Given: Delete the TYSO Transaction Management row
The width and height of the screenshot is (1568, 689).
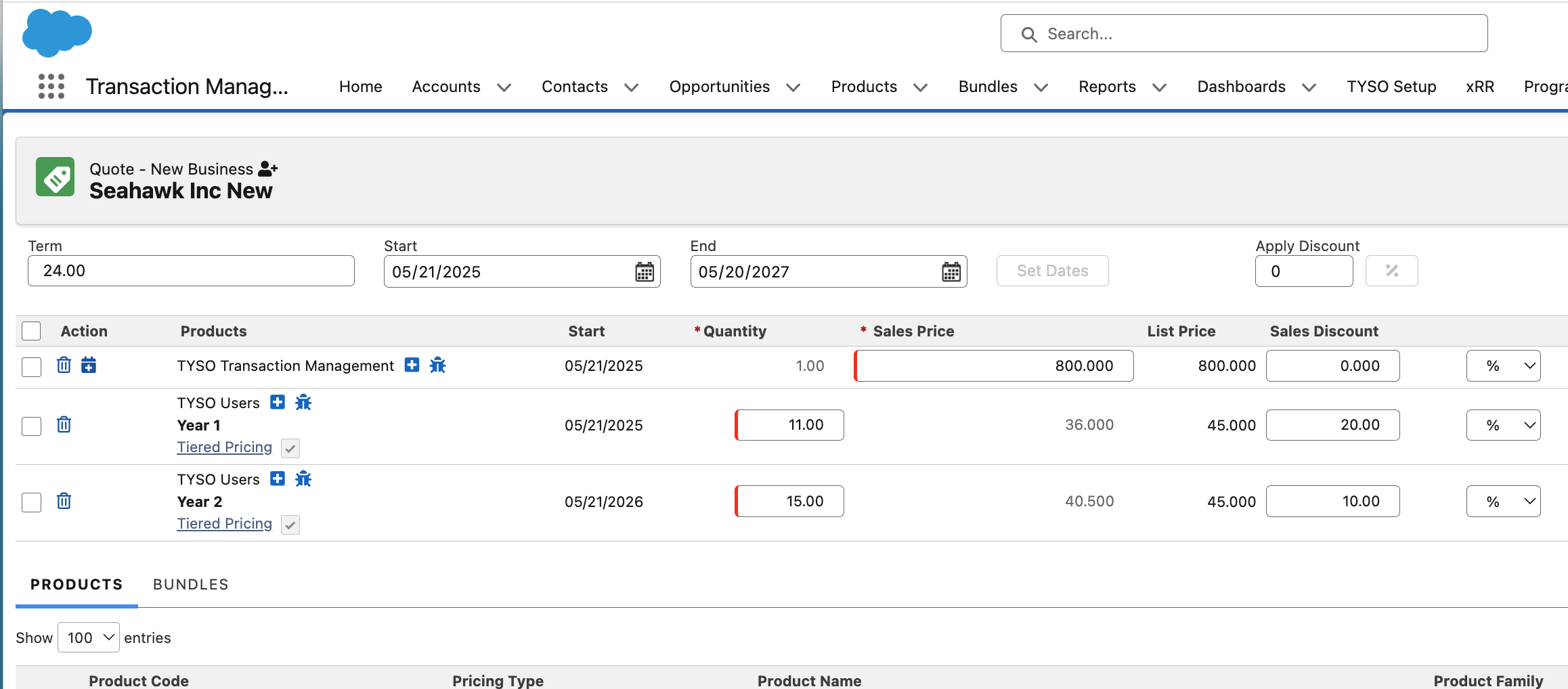Looking at the screenshot, I should [x=64, y=365].
